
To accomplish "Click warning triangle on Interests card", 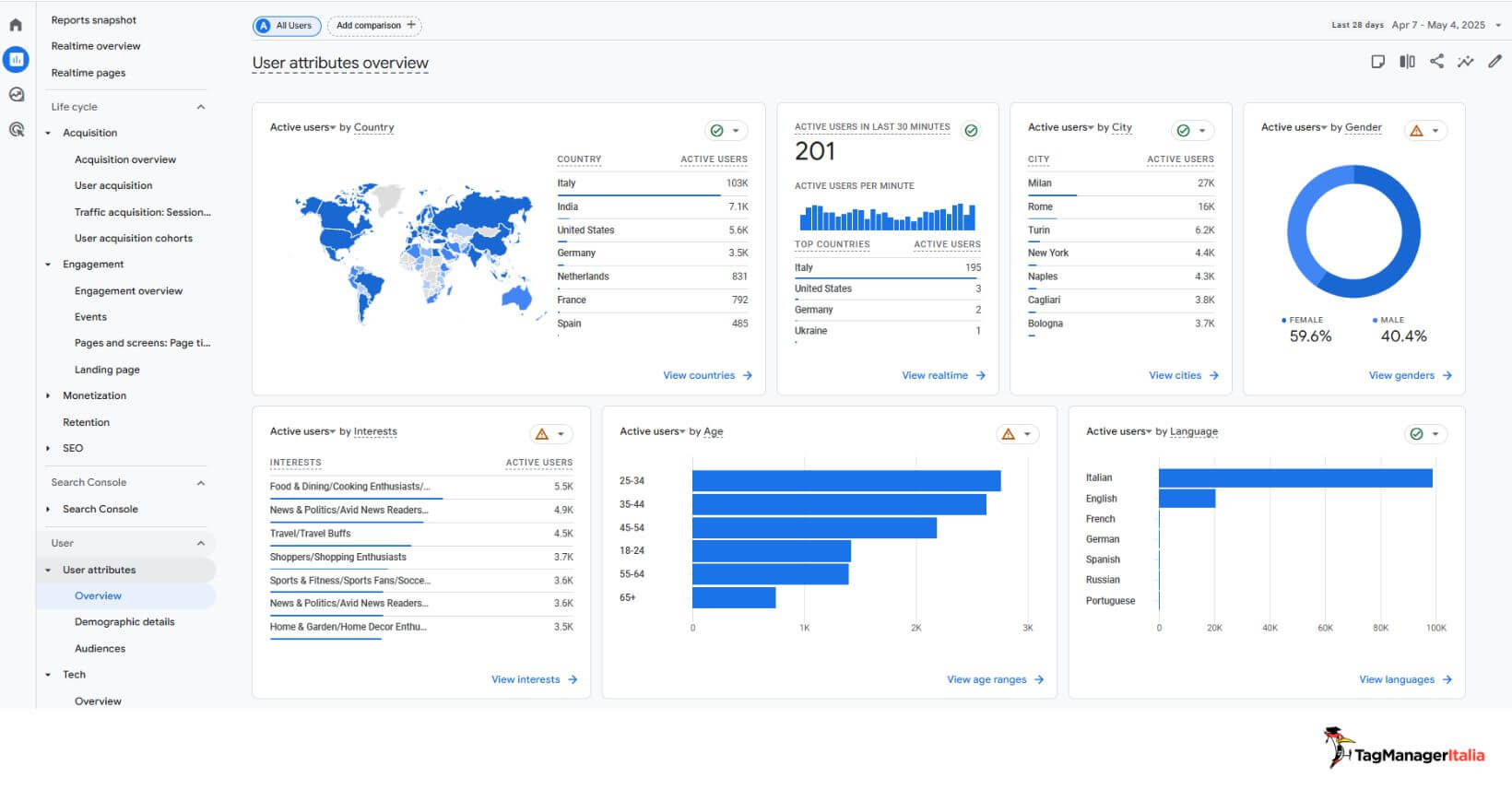I will tap(542, 434).
